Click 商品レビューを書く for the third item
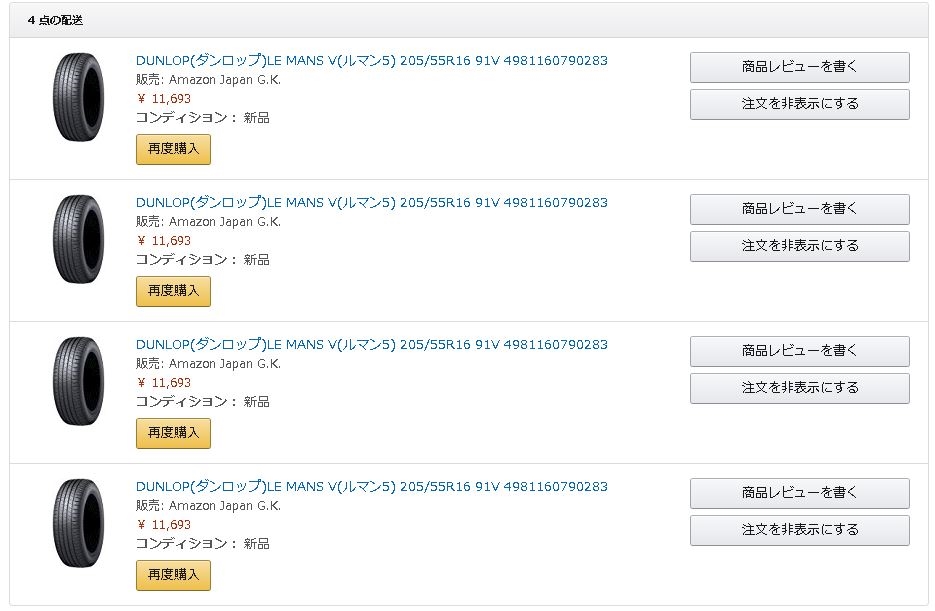This screenshot has width=935, height=611. click(x=799, y=351)
